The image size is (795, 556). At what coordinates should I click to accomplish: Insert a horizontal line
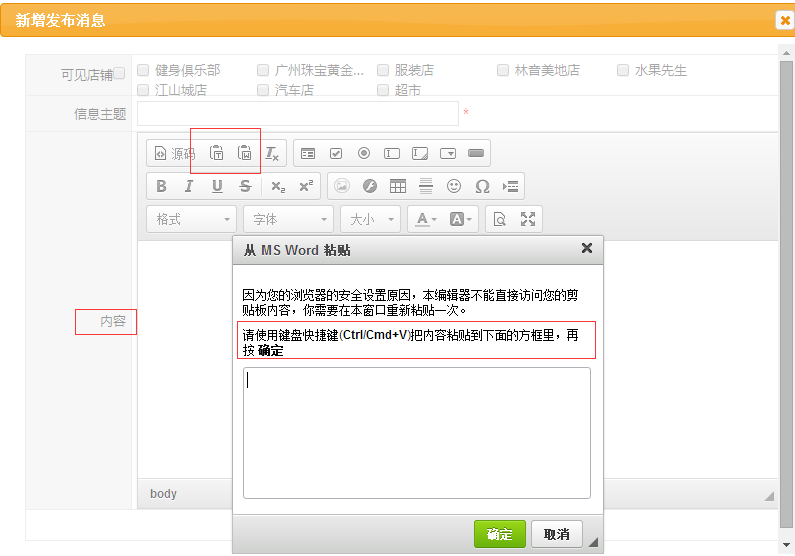pyautogui.click(x=426, y=186)
